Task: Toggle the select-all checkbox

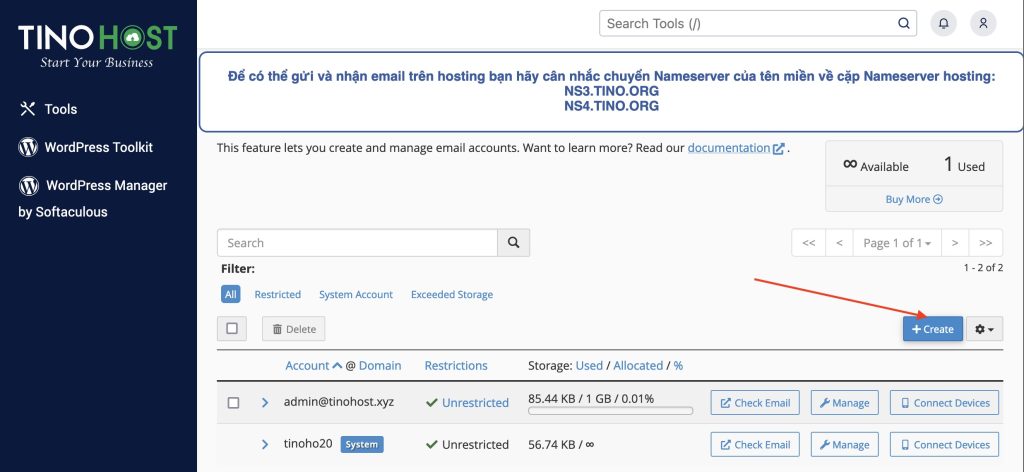Action: click(x=232, y=328)
